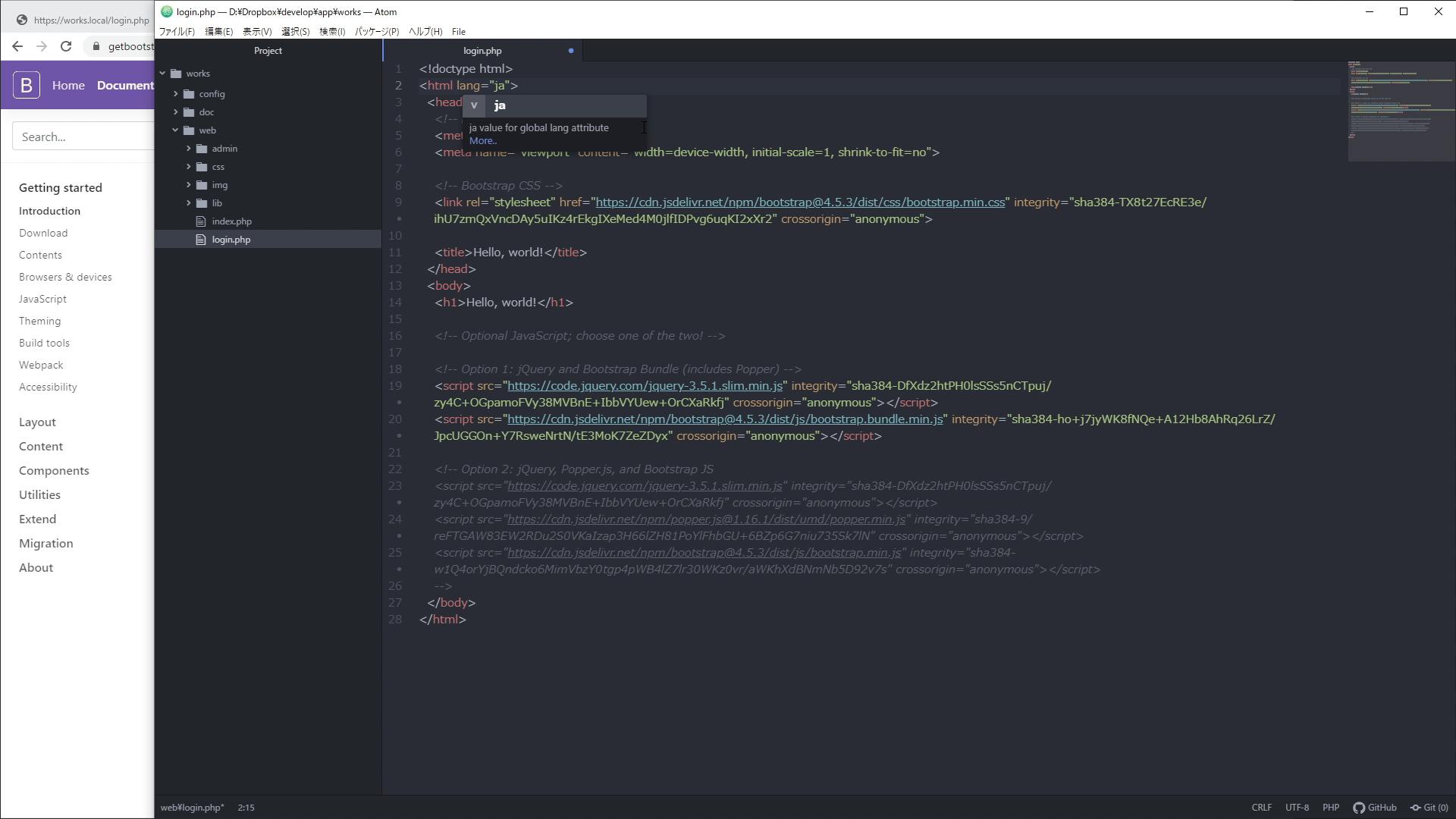The image size is (1456, 819).
Task: Click the browser address bar URL
Action: pos(130,46)
